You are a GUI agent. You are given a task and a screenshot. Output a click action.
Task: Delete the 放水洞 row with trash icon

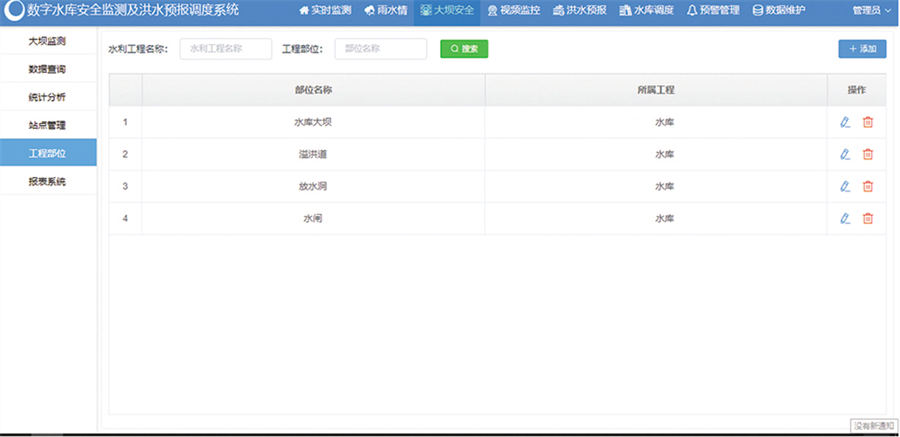[x=868, y=186]
